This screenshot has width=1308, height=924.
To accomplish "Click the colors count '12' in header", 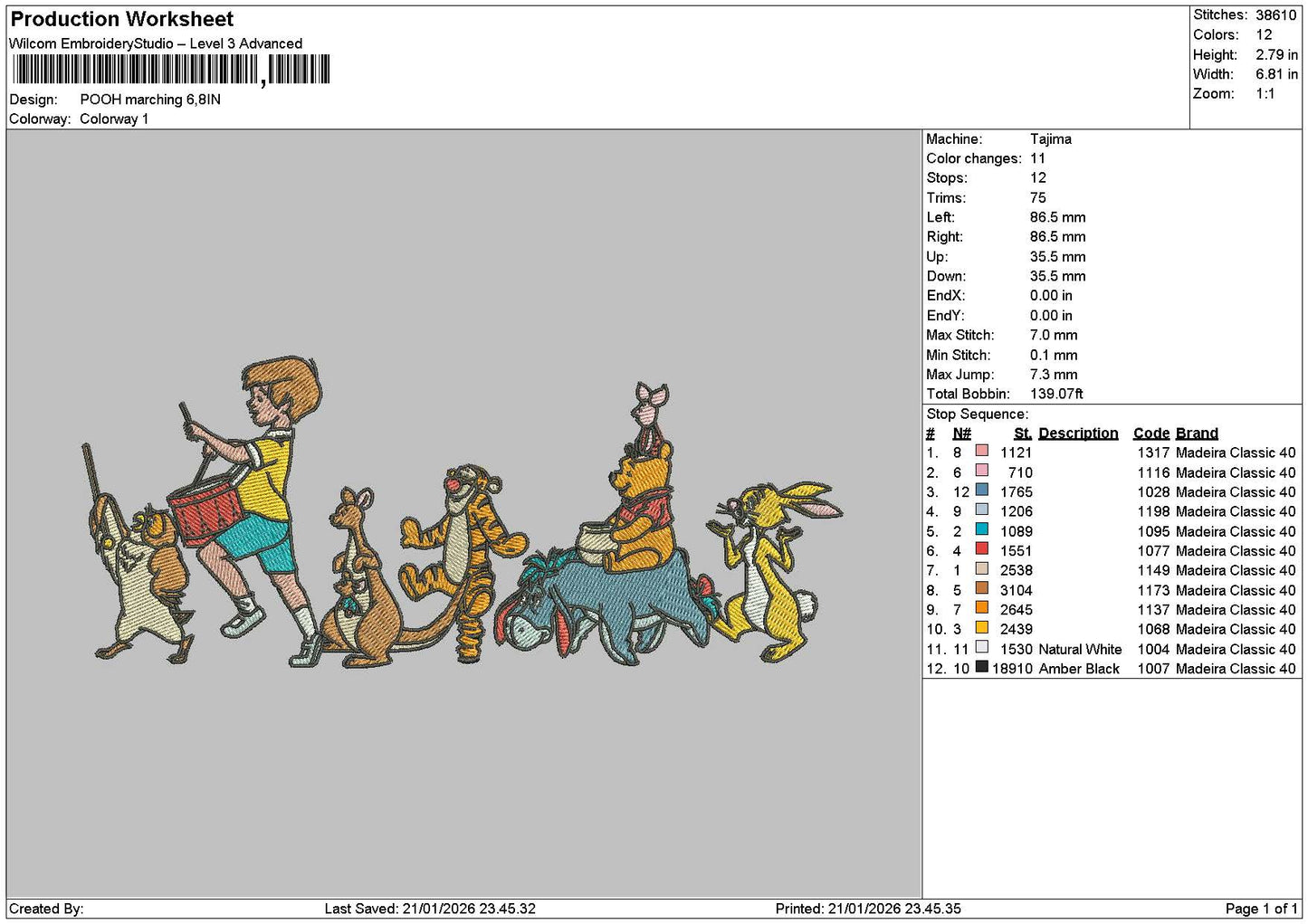I will point(1264,34).
